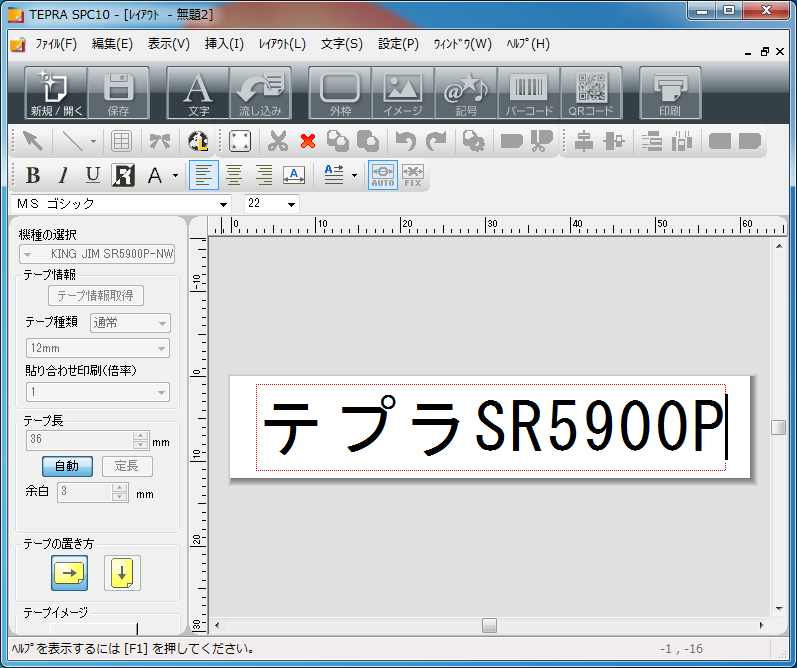
Task: Click the red X delete icon
Action: pyautogui.click(x=308, y=141)
